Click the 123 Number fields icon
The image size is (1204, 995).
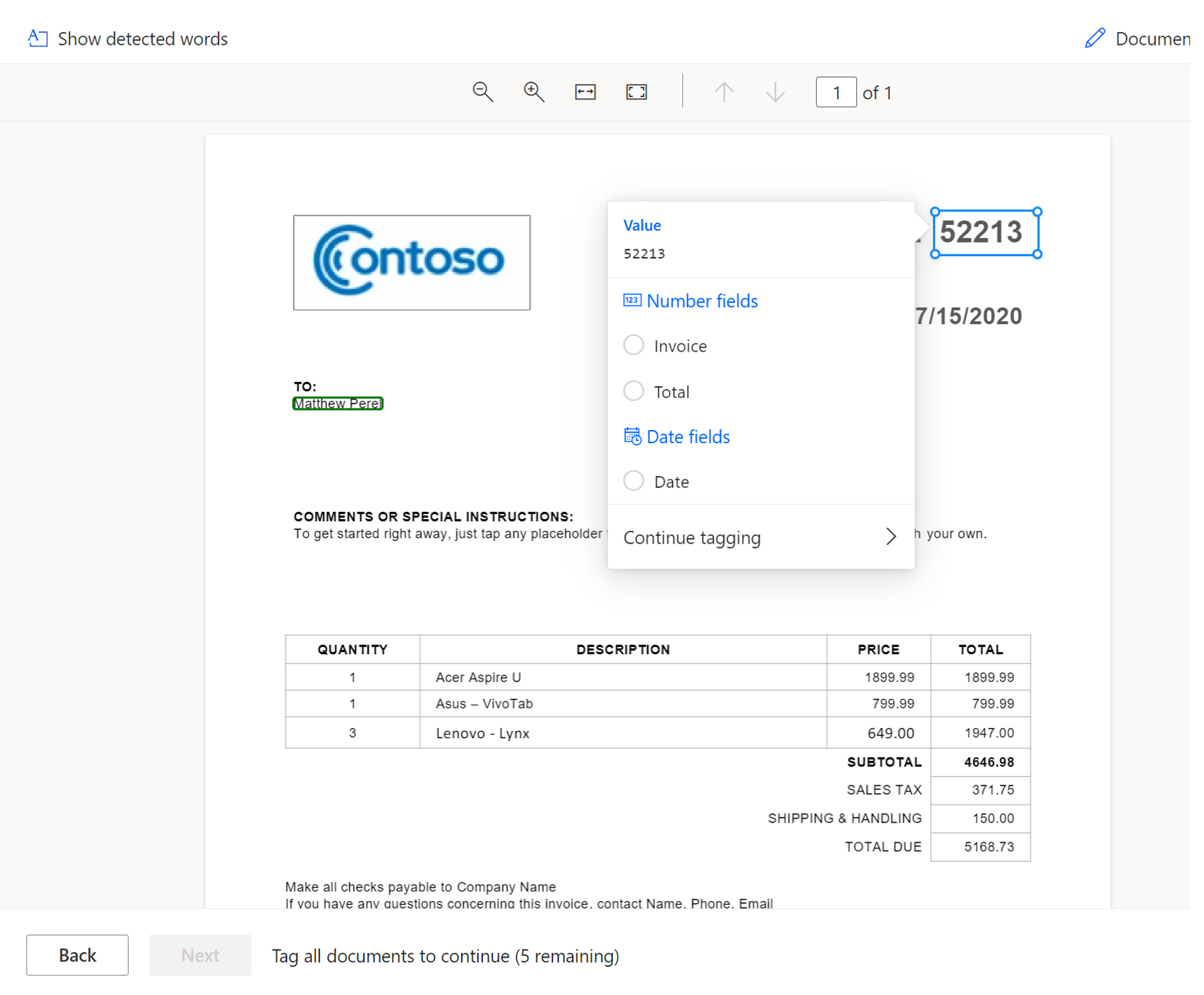tap(632, 301)
